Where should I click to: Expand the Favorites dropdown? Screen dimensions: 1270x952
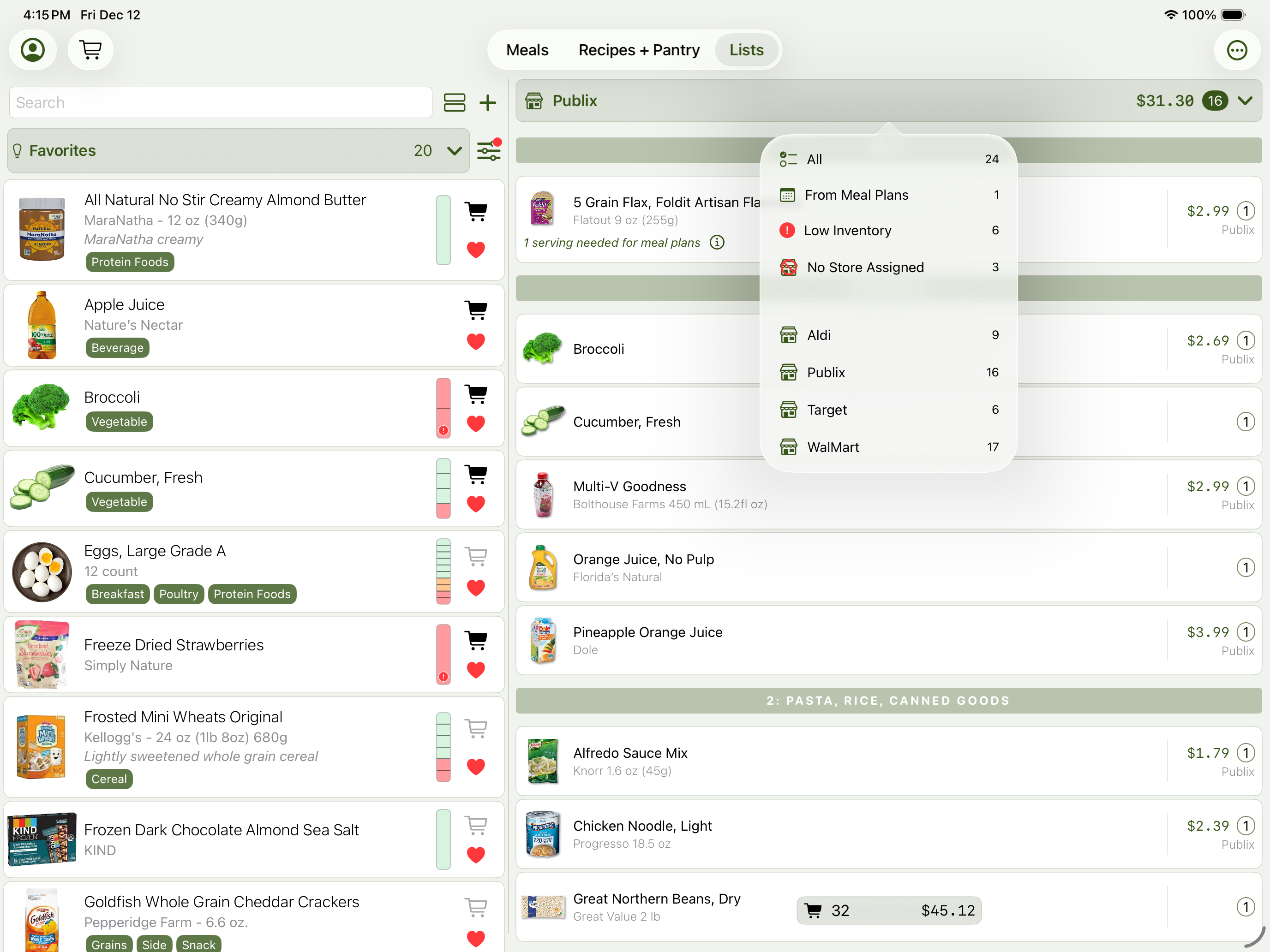pyautogui.click(x=454, y=150)
